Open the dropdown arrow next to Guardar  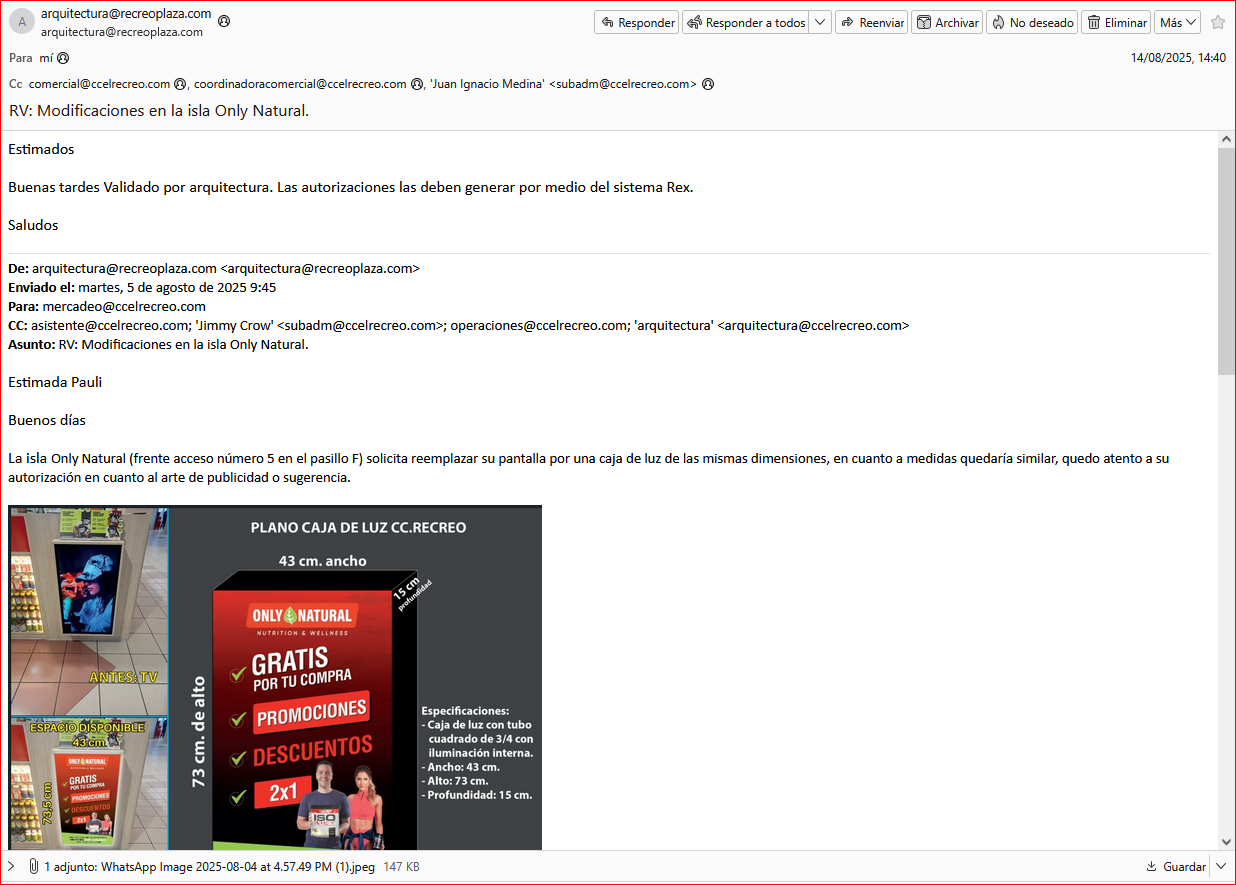tap(1220, 867)
